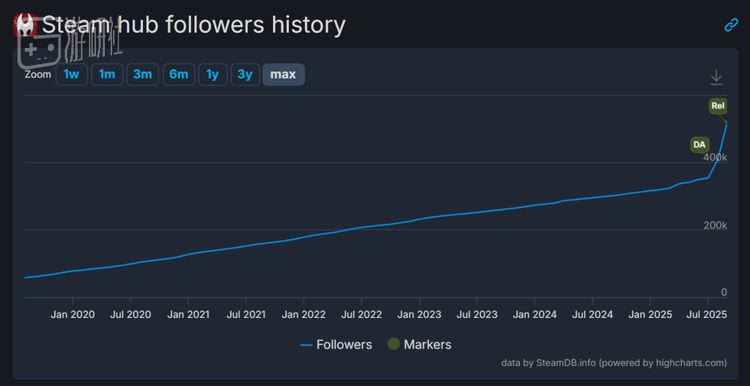
Task: Click the Jan 2023 axis label
Action: (419, 314)
